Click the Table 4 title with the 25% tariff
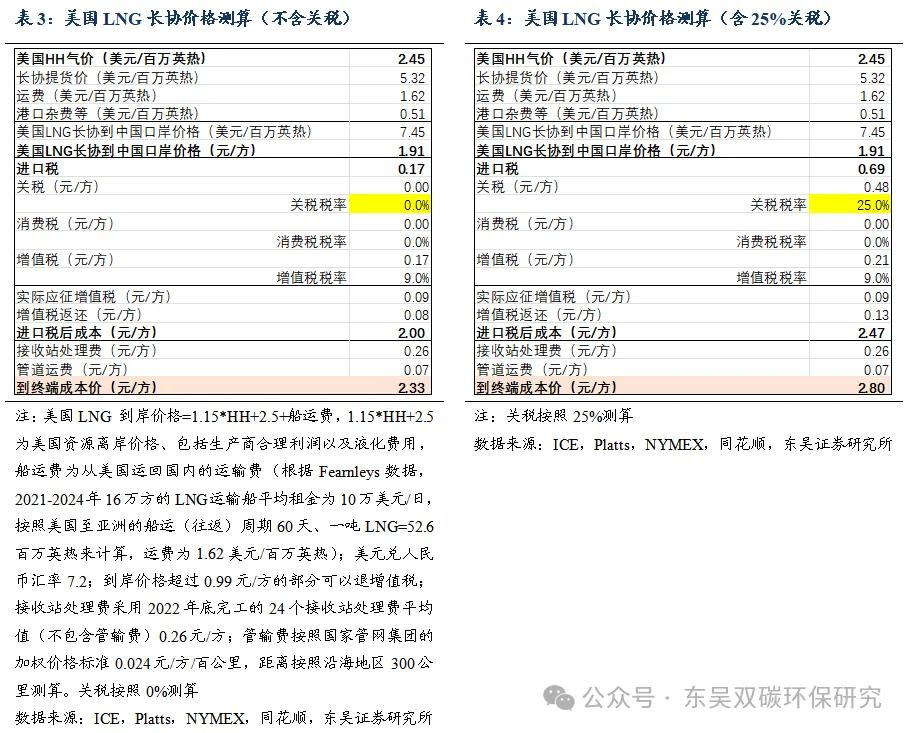 (653, 19)
